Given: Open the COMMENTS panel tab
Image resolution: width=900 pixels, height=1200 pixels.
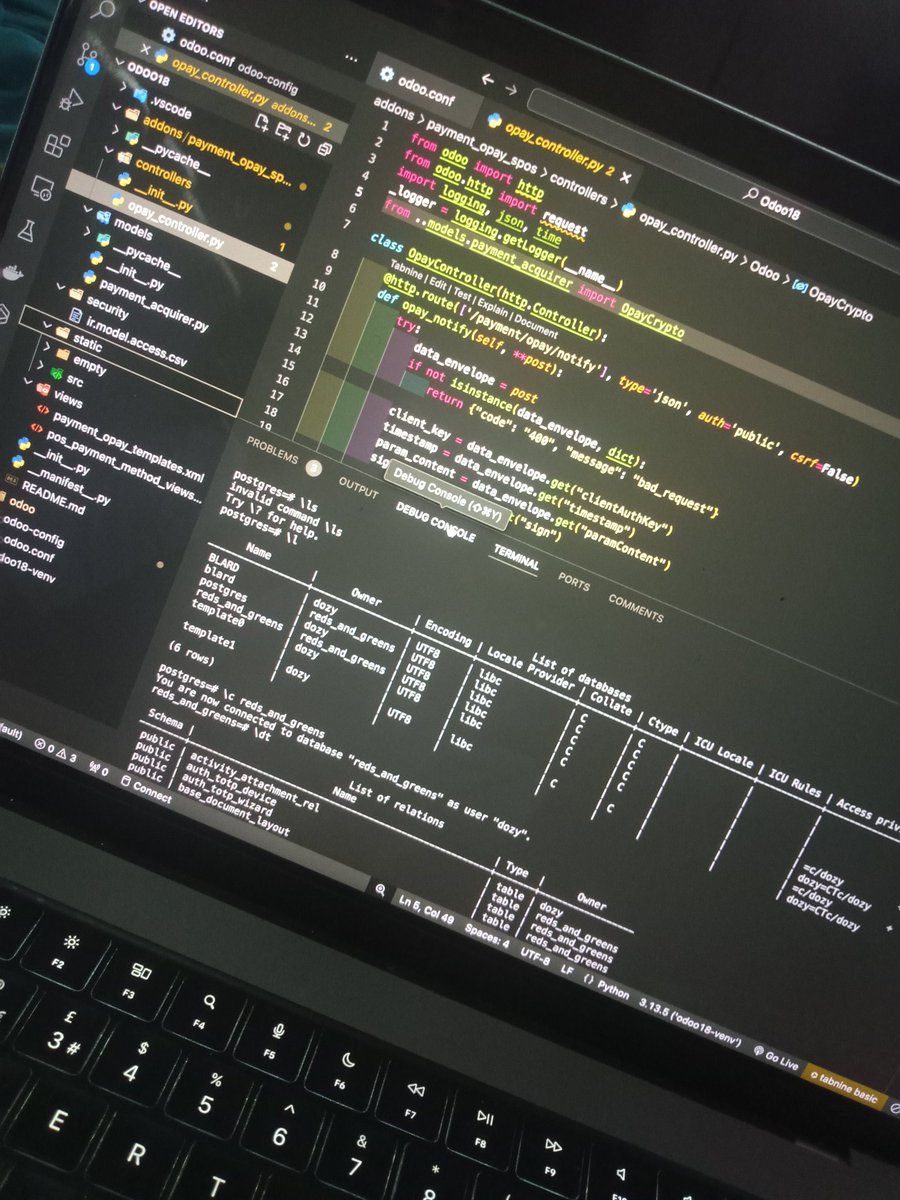Looking at the screenshot, I should click(x=635, y=607).
